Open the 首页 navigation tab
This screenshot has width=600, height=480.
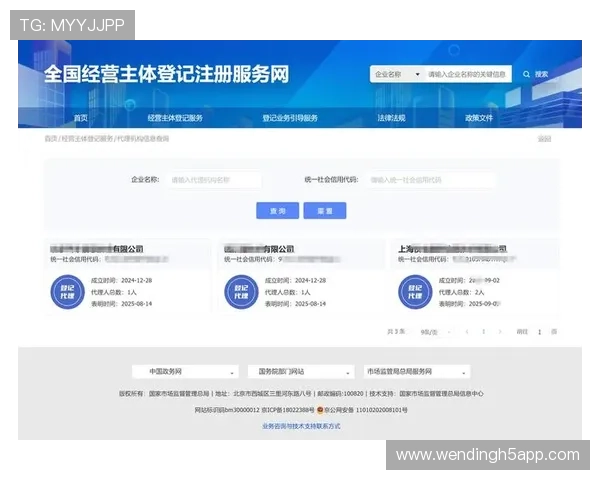tap(81, 118)
